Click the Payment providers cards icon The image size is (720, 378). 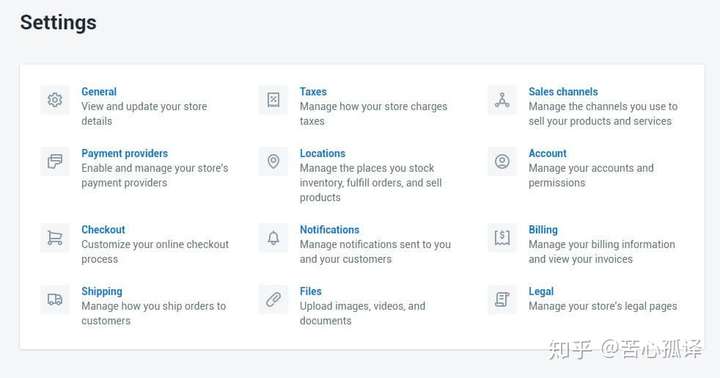[x=55, y=161]
